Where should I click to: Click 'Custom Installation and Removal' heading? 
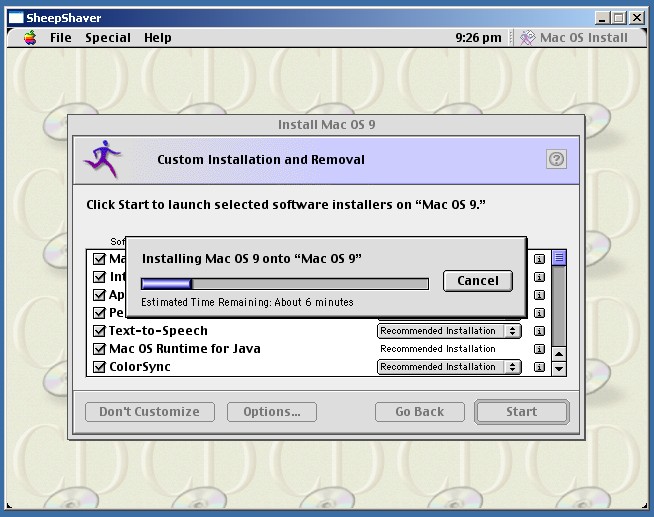(261, 159)
